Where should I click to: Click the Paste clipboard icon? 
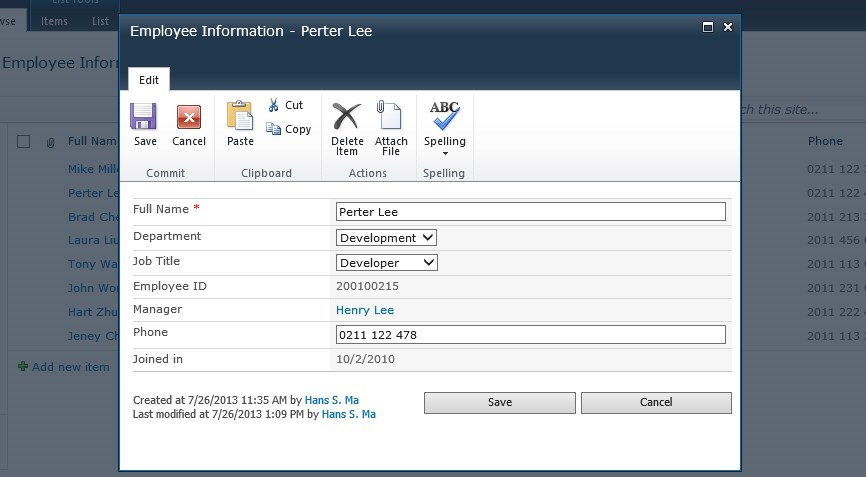point(240,115)
